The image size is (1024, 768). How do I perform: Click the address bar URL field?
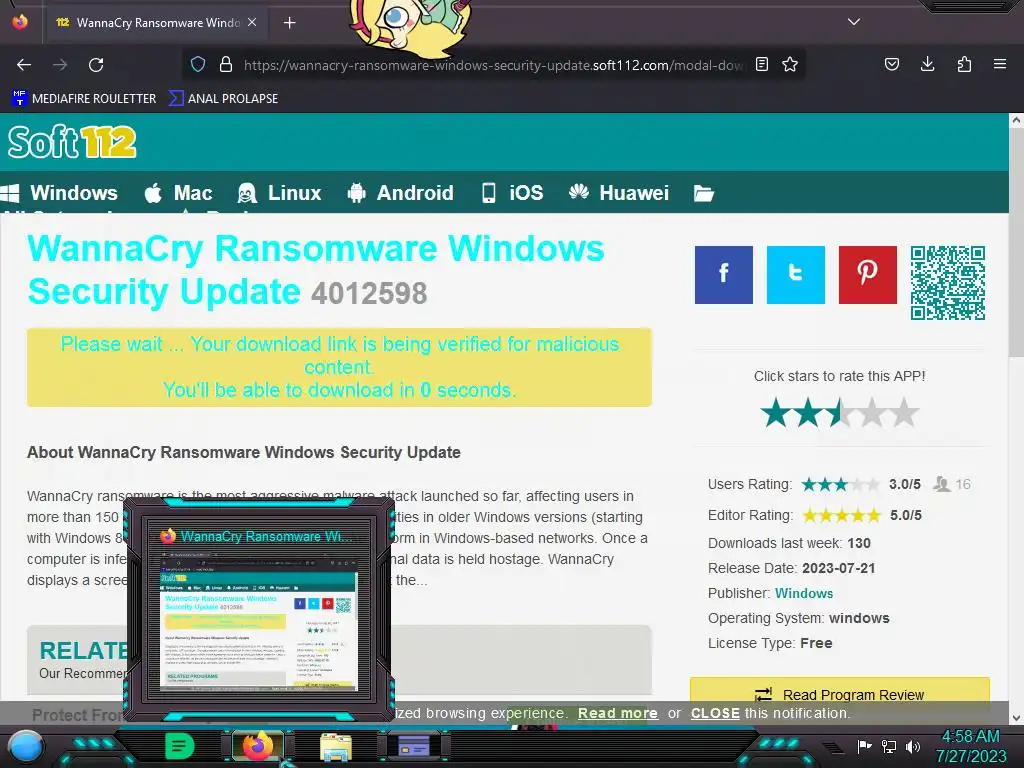[x=493, y=65]
